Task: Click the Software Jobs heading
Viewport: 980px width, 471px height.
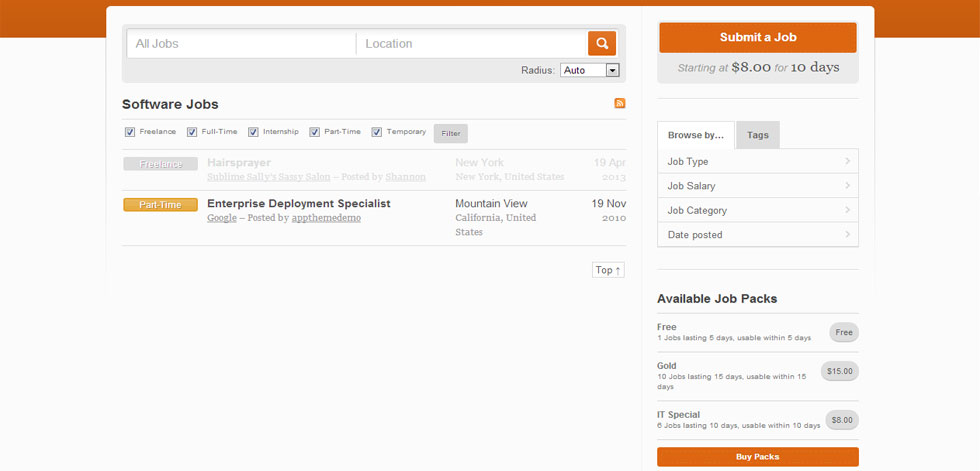Action: (170, 104)
